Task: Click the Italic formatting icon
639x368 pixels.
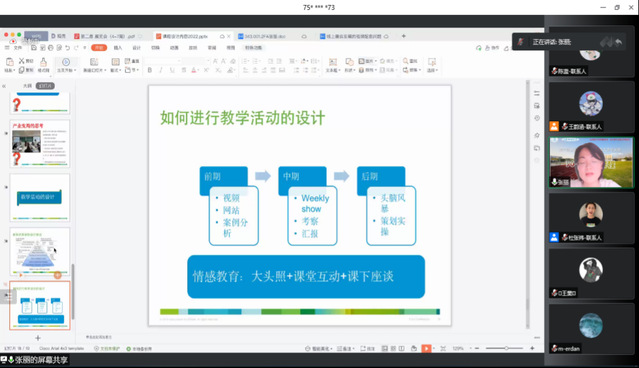Action: pos(161,70)
